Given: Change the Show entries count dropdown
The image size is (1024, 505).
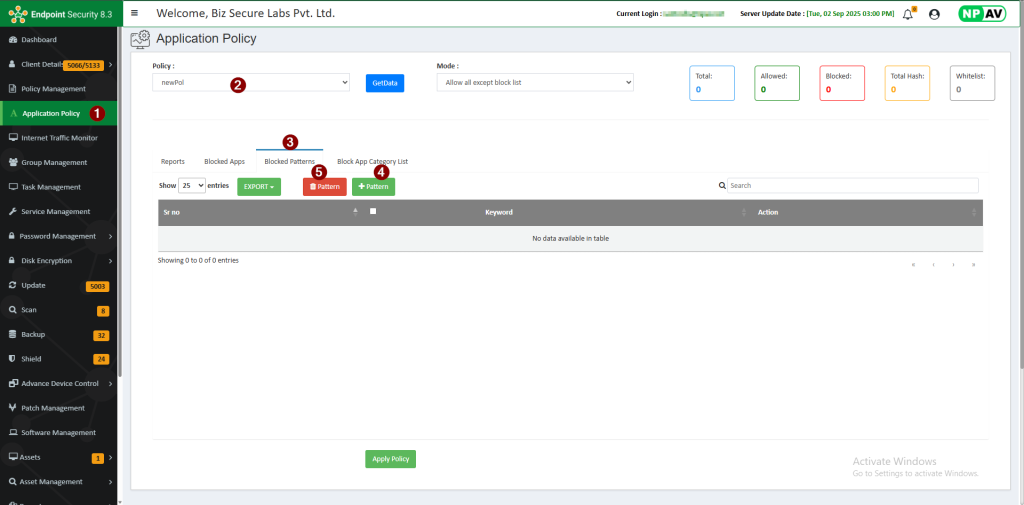Looking at the screenshot, I should 192,186.
